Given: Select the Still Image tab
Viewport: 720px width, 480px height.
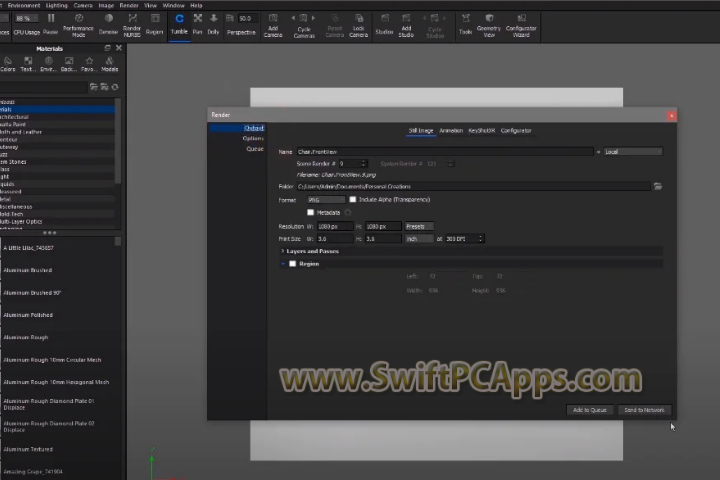Looking at the screenshot, I should coord(421,130).
